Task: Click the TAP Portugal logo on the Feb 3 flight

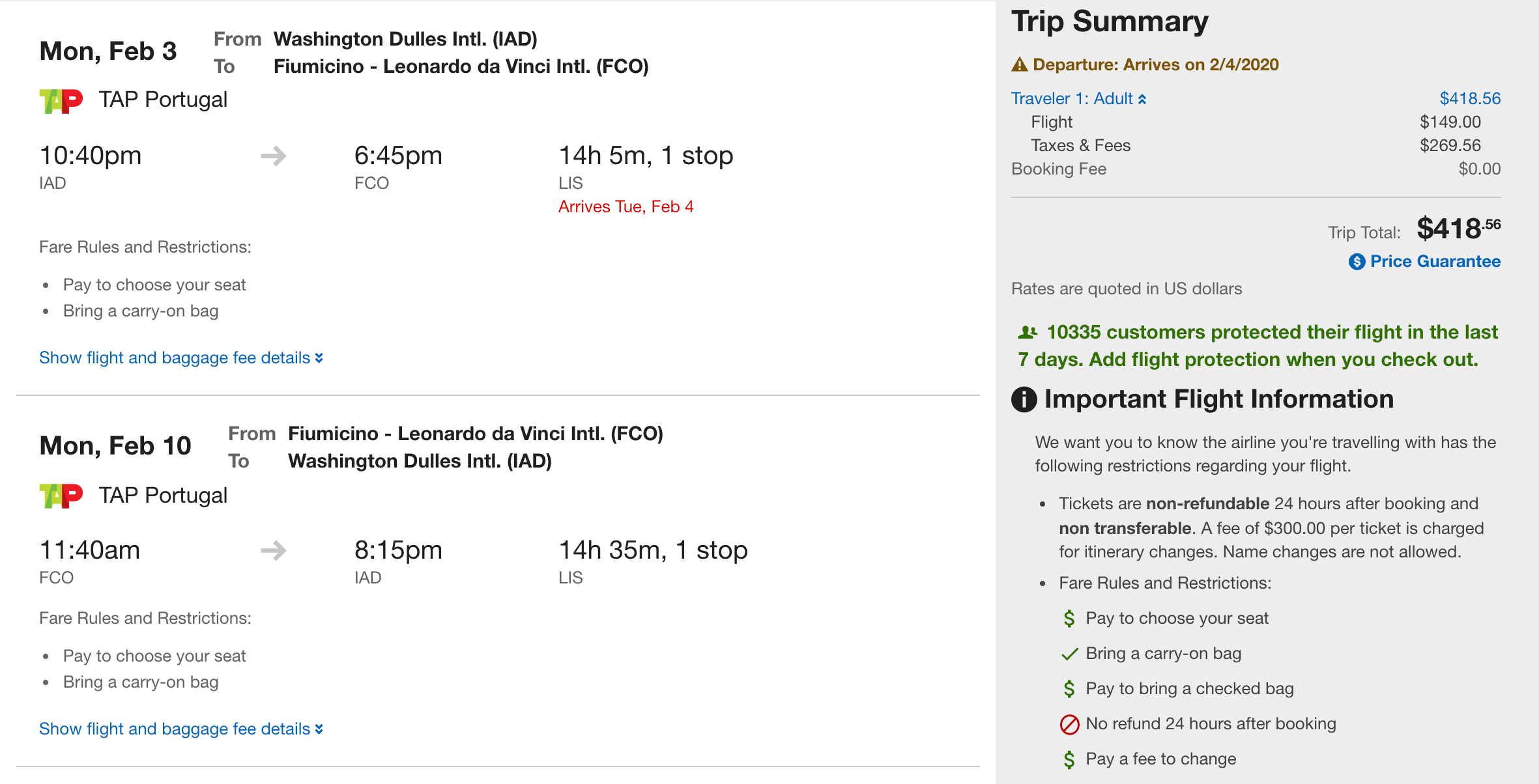Action: click(61, 101)
